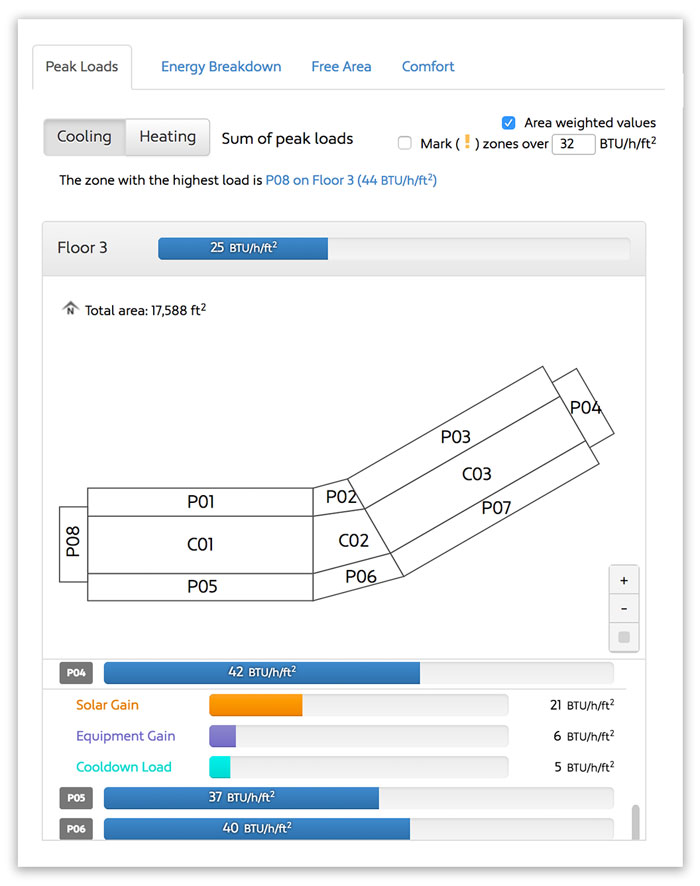Click the reset view square button
Screen dimensions: 700x886
tap(624, 637)
